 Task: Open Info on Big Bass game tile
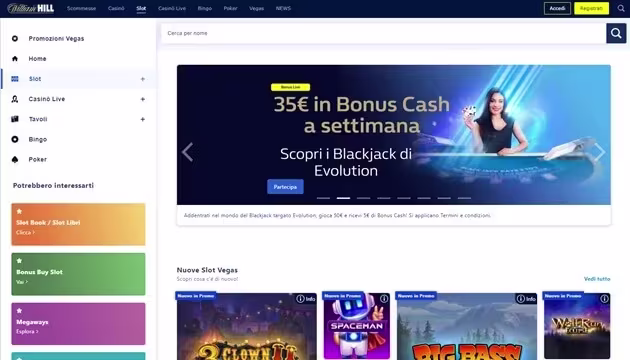tap(526, 299)
